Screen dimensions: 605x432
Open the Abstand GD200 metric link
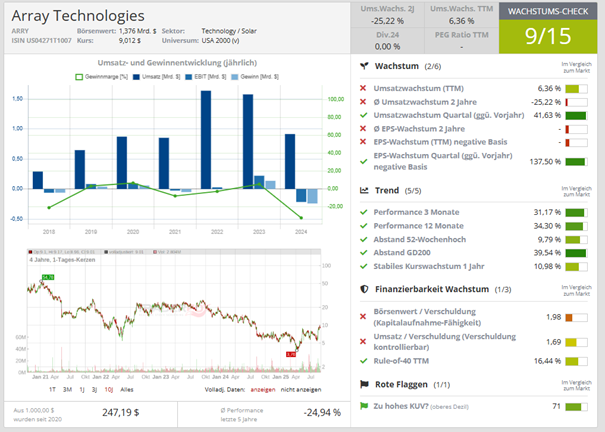[x=402, y=253]
